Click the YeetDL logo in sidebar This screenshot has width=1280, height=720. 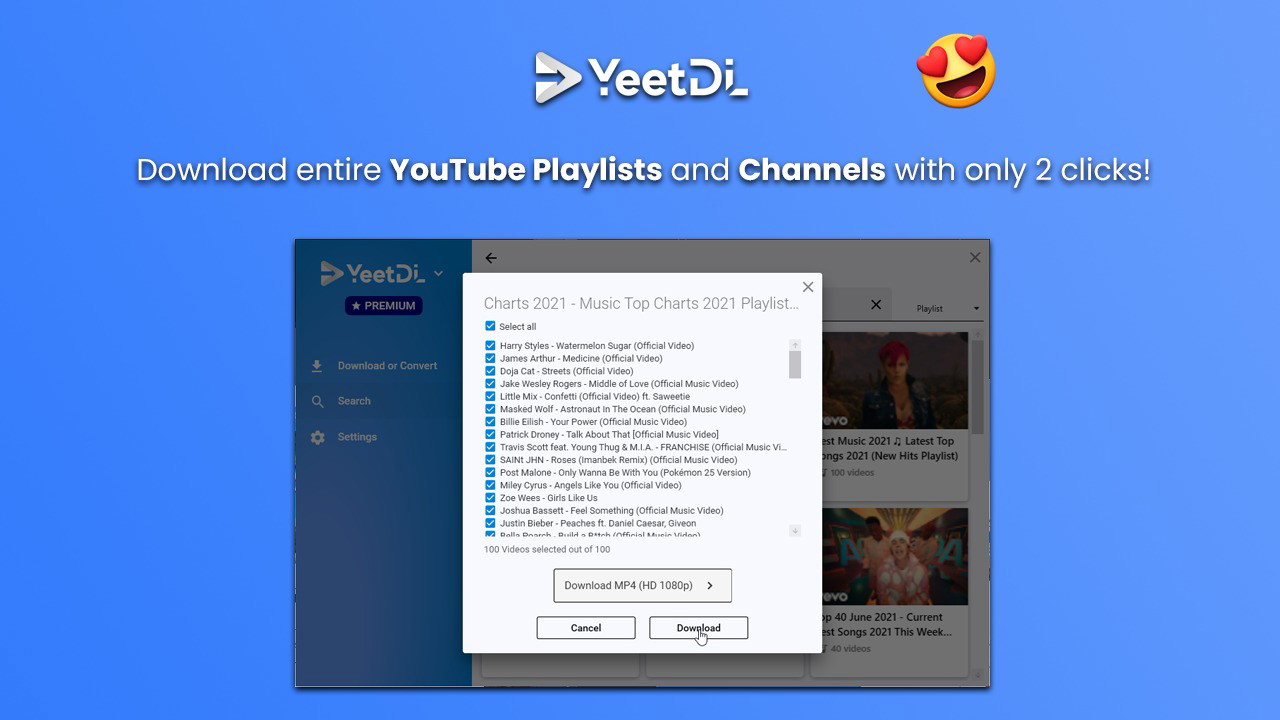click(x=372, y=273)
